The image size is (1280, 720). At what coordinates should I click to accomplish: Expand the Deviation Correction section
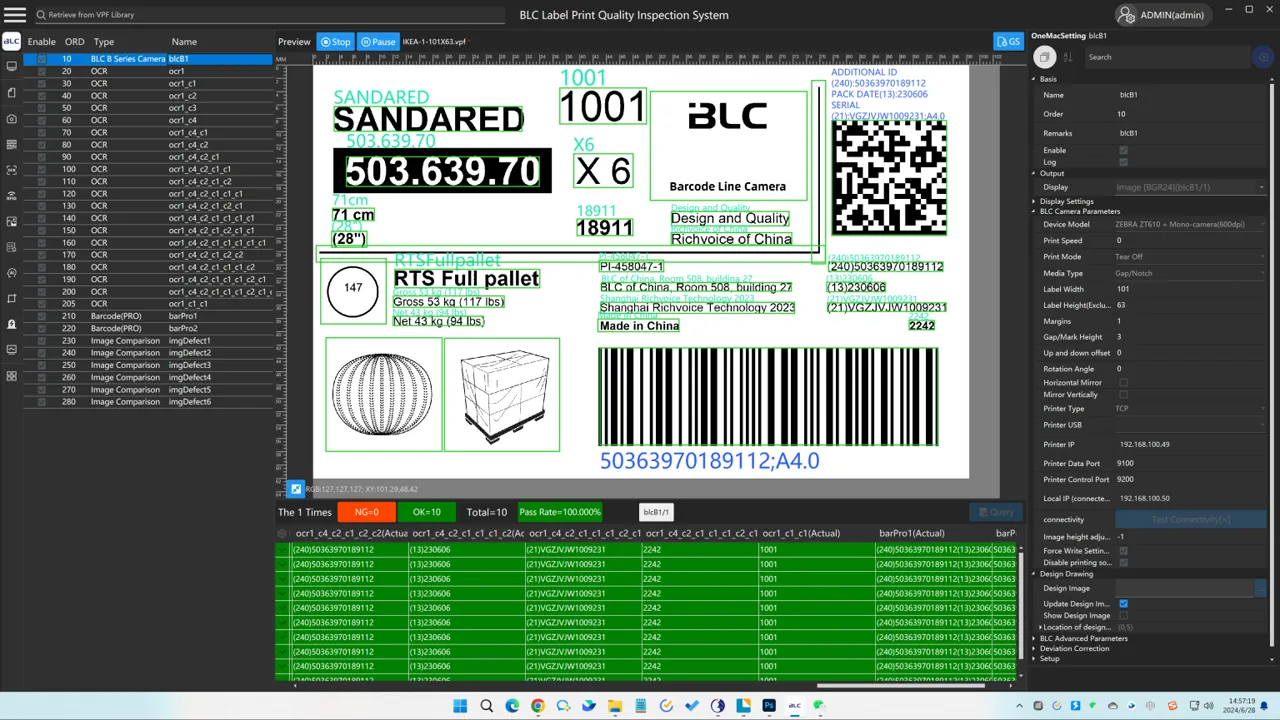point(1034,649)
